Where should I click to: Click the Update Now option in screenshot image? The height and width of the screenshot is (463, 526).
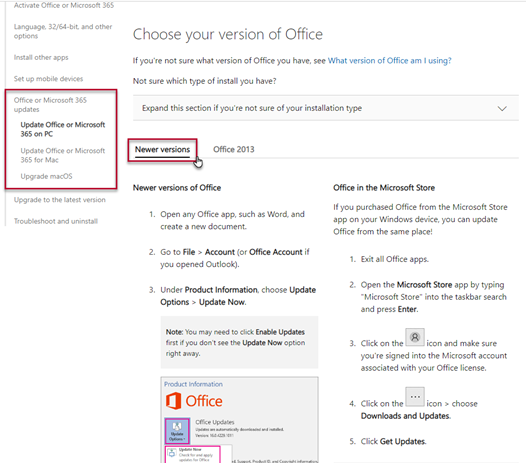(192, 454)
